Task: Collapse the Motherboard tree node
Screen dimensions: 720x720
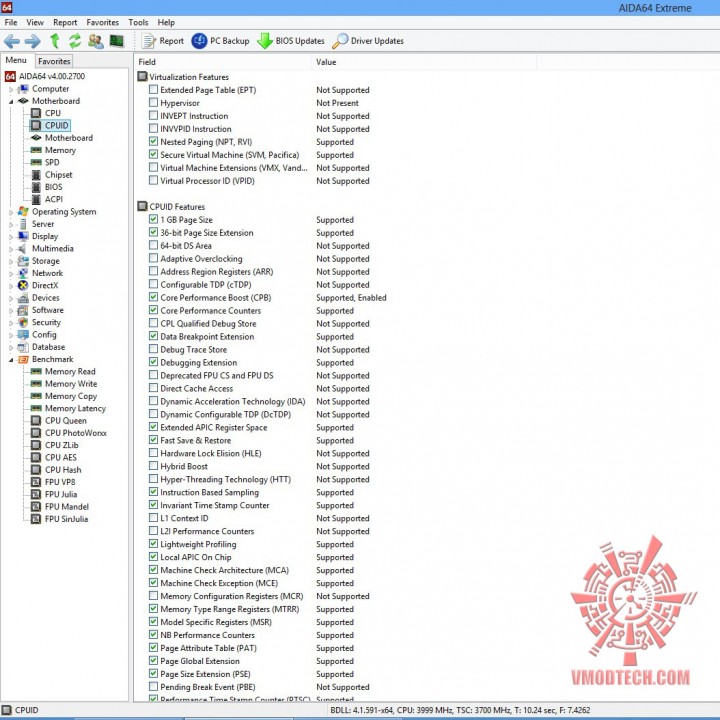Action: [11, 101]
